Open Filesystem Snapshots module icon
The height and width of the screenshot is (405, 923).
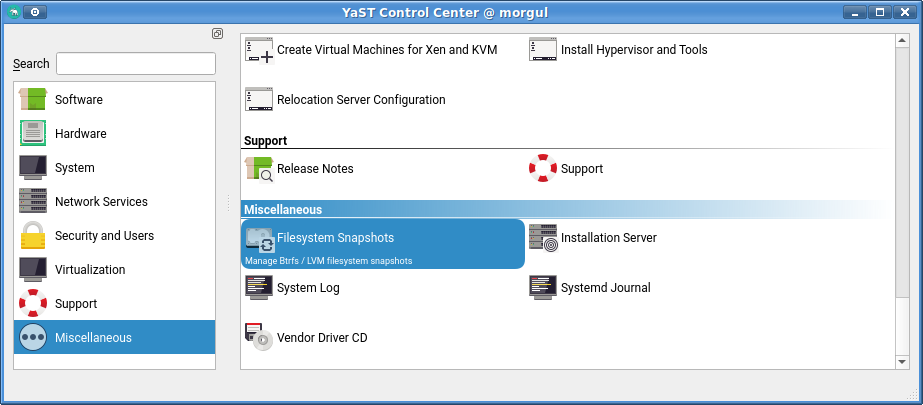[260, 239]
